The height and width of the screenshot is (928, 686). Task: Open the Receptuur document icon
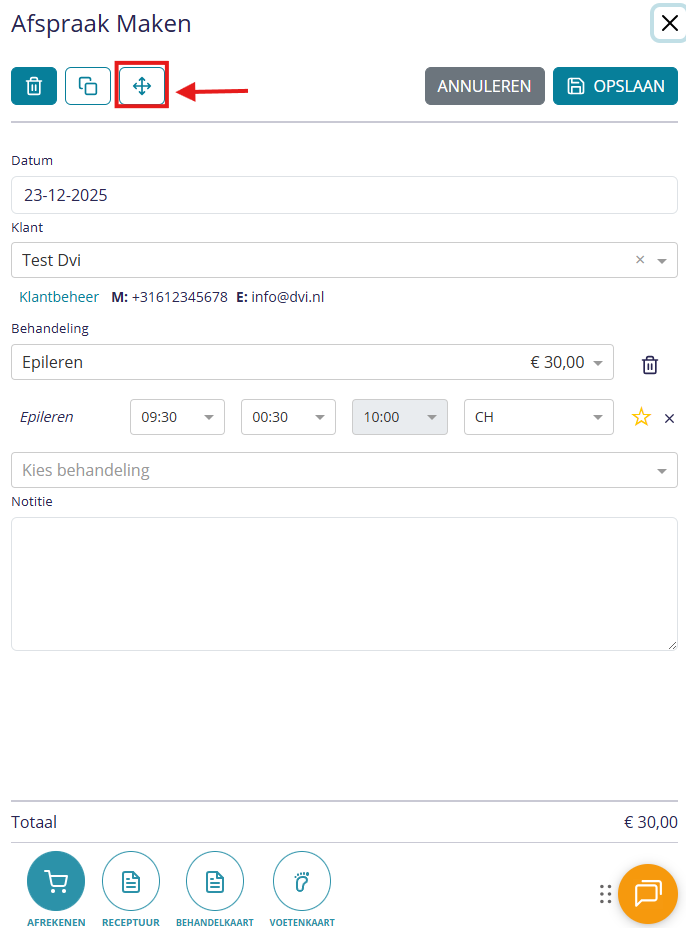click(x=131, y=881)
